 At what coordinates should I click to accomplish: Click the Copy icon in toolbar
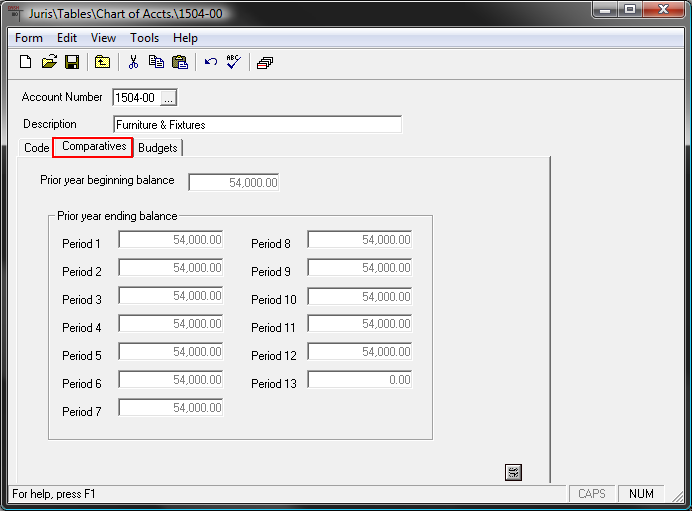click(156, 62)
